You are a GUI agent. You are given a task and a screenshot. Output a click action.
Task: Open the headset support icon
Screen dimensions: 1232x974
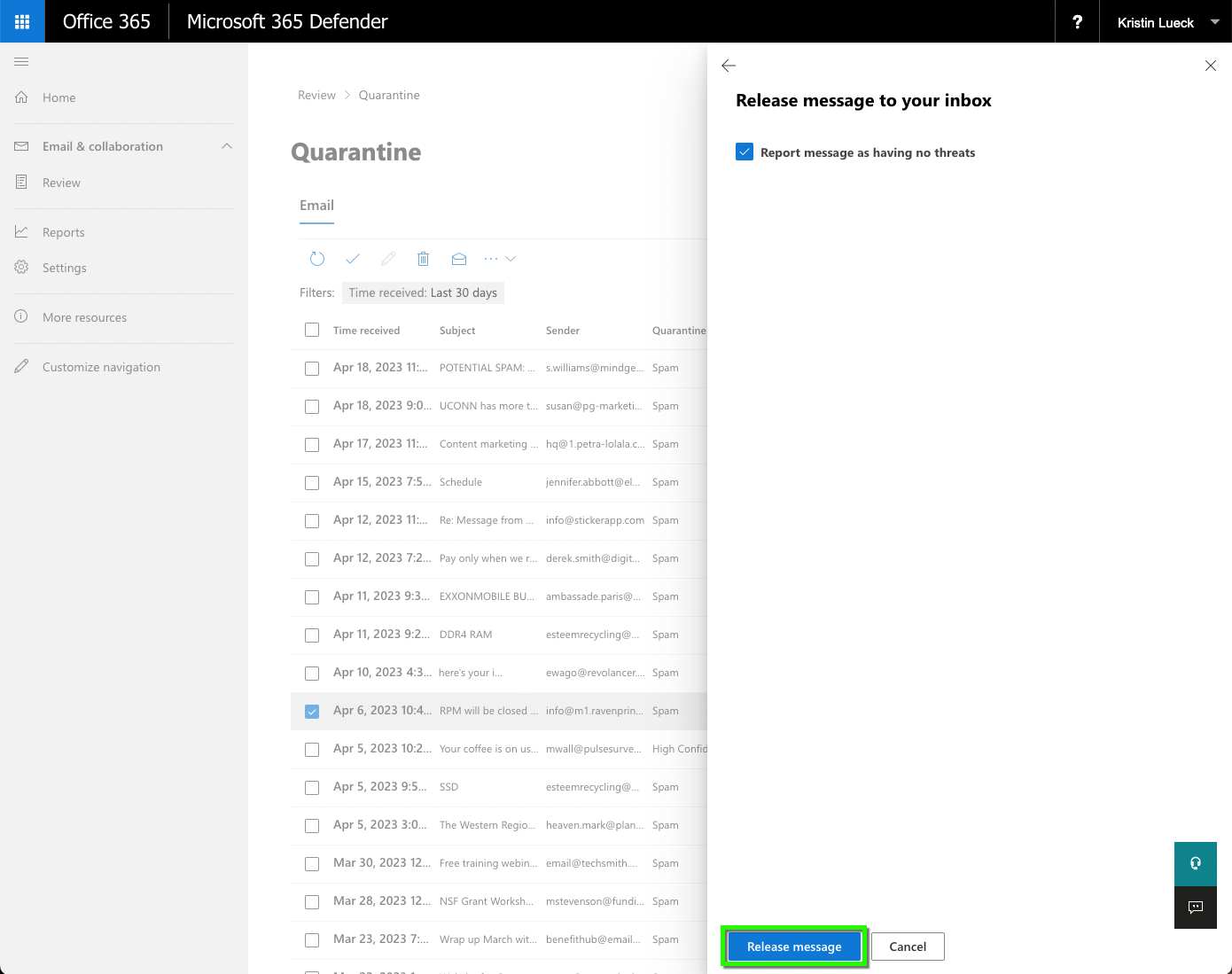(1195, 863)
